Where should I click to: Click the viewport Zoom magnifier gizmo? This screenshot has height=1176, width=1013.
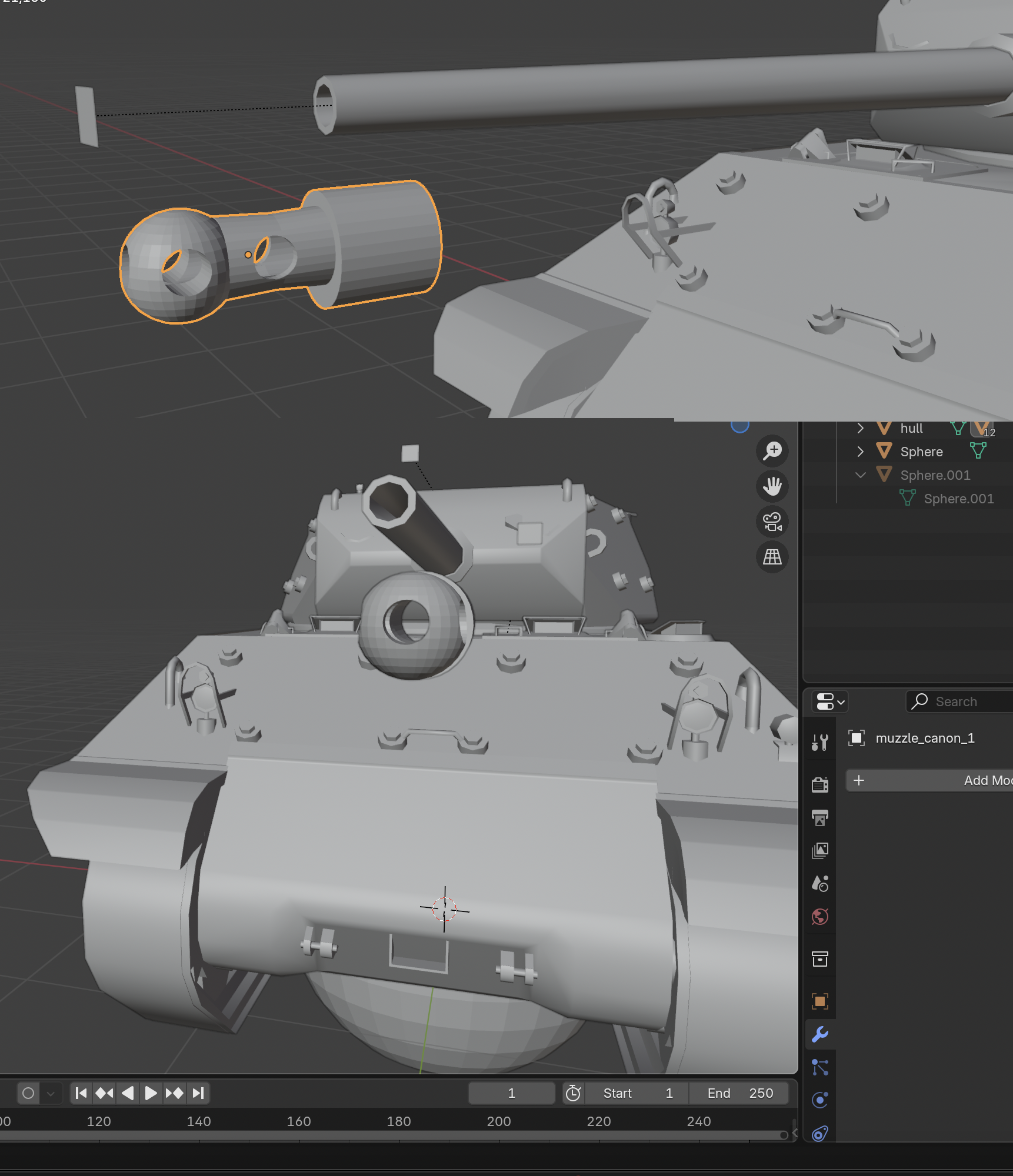click(x=771, y=451)
